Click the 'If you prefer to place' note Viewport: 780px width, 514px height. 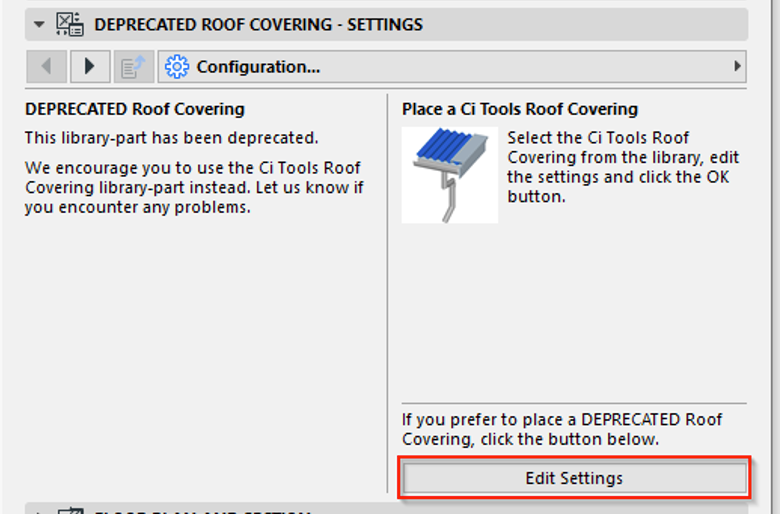[562, 429]
